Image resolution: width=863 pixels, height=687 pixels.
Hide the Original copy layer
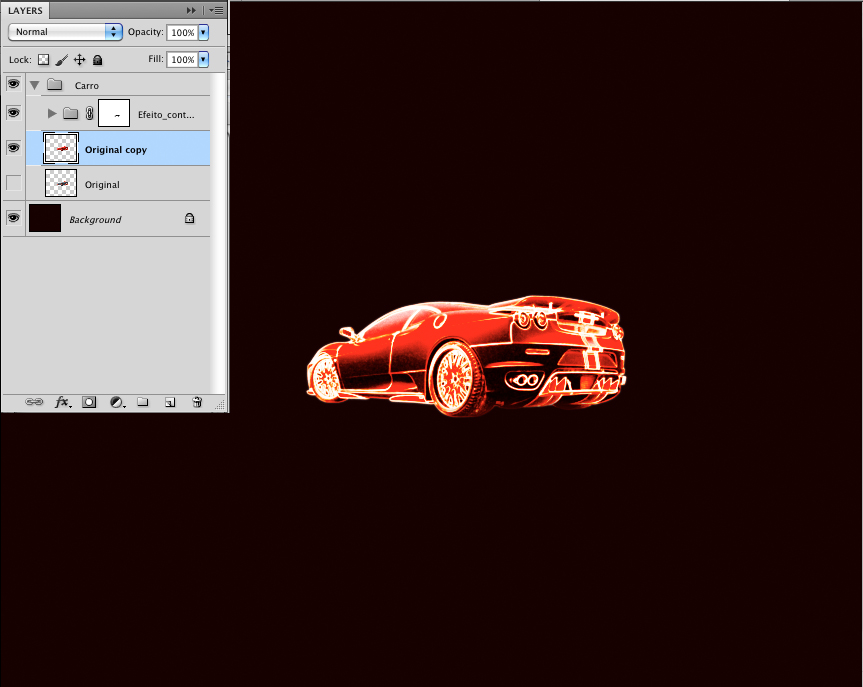pyautogui.click(x=14, y=148)
